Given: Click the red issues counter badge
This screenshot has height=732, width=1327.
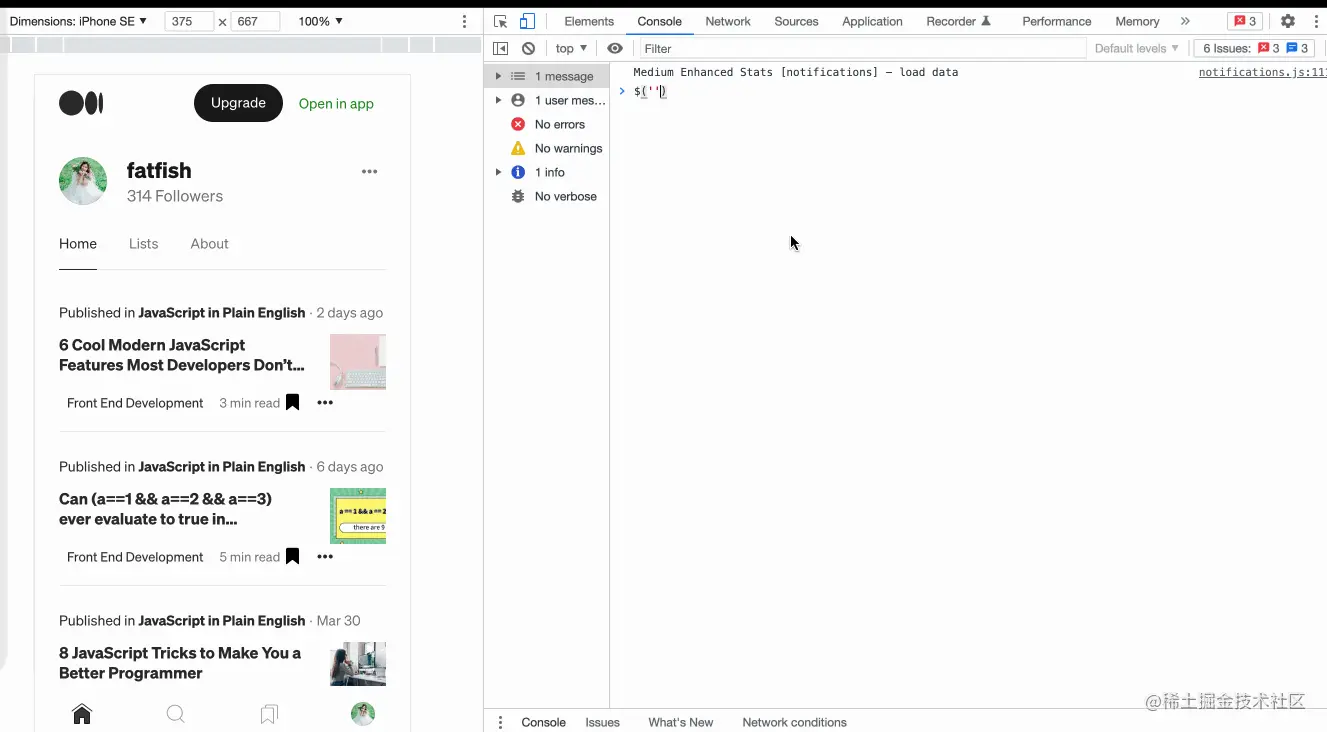Looking at the screenshot, I should [x=1246, y=20].
